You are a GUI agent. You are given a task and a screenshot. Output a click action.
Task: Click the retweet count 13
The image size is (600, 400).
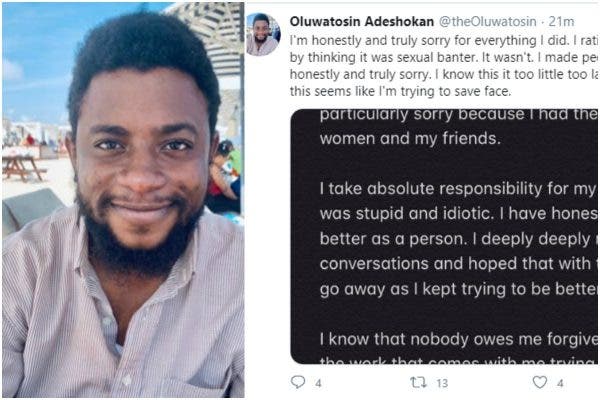coord(443,382)
